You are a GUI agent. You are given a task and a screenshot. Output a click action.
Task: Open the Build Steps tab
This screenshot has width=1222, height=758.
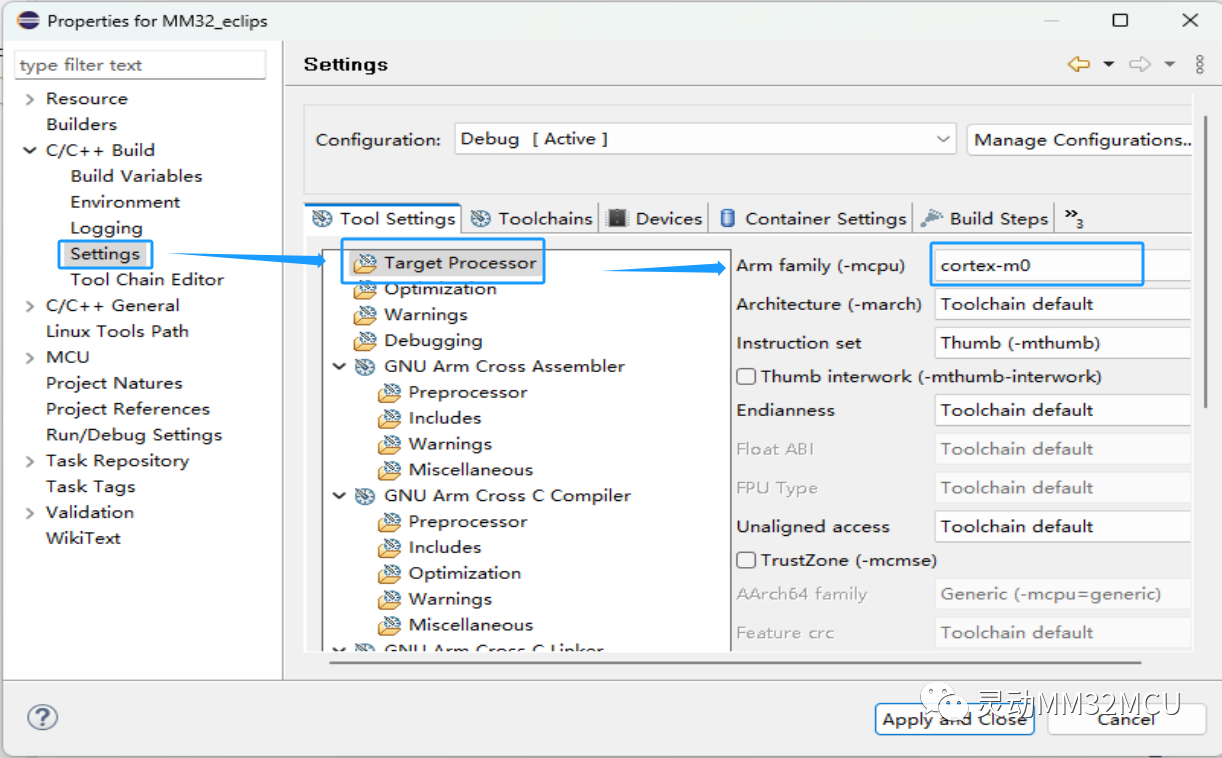986,219
